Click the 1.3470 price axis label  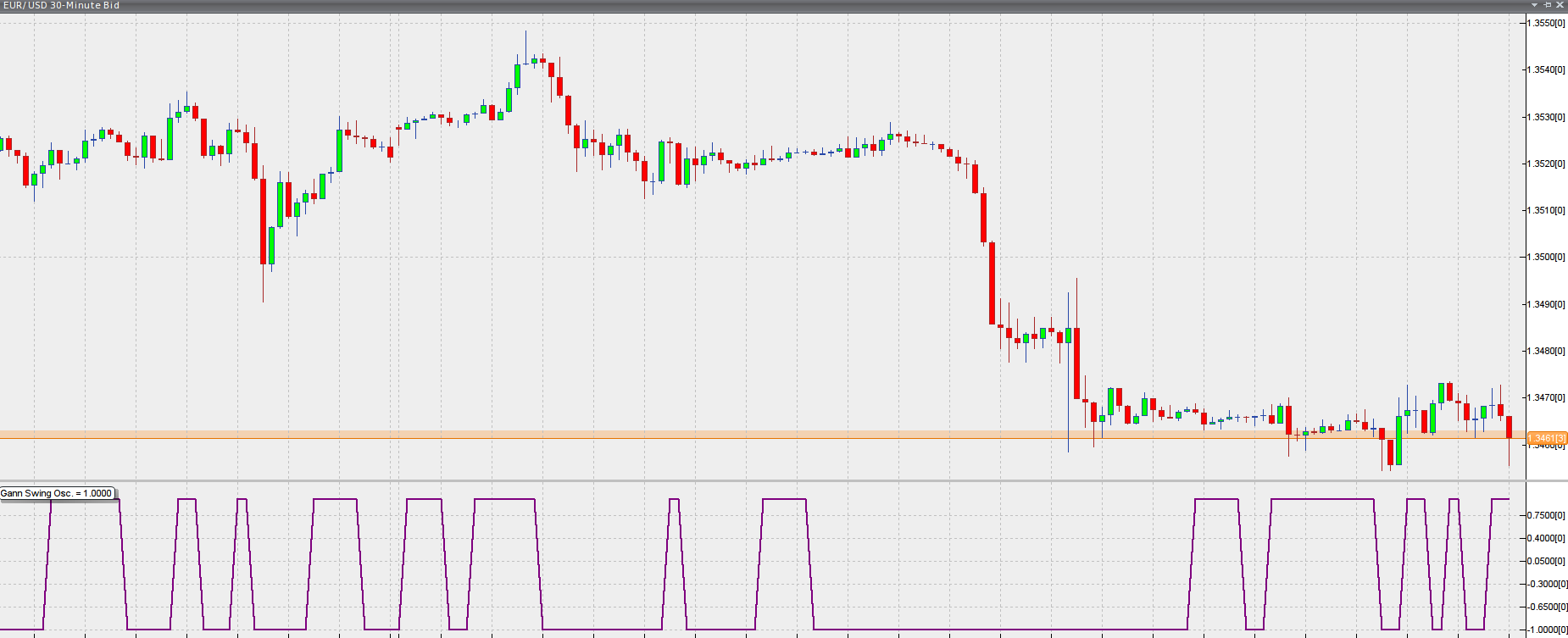[x=1546, y=397]
